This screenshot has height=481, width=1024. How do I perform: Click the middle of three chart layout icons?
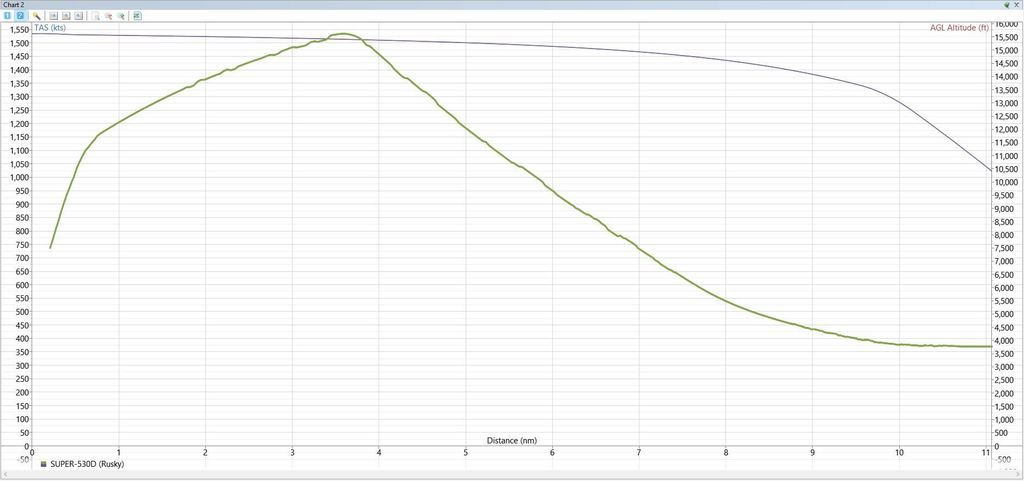[x=66, y=16]
